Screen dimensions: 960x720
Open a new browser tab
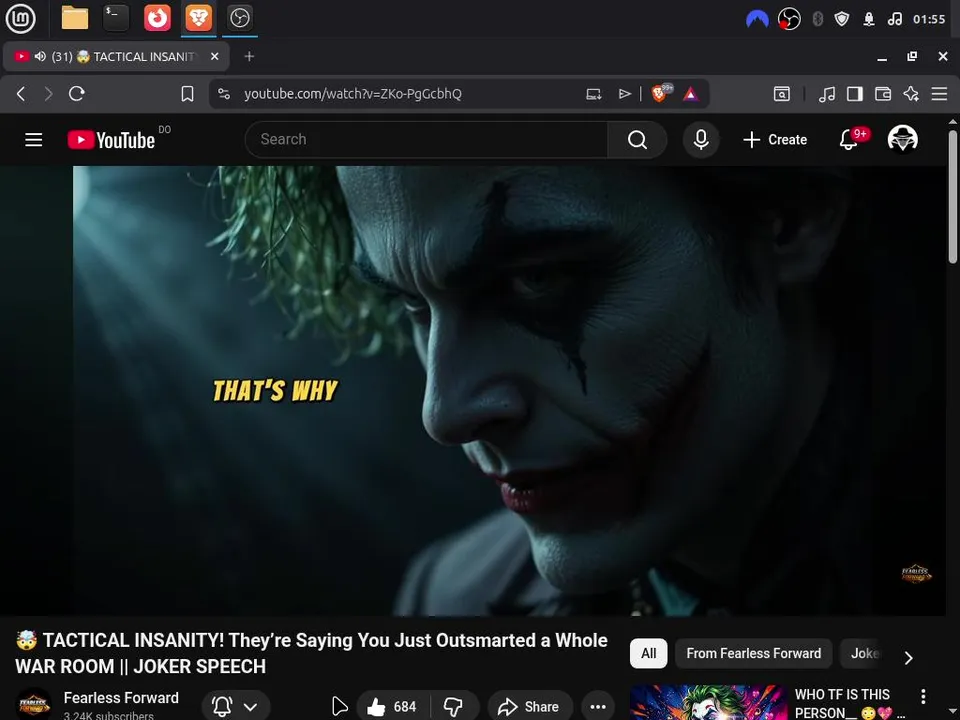249,56
